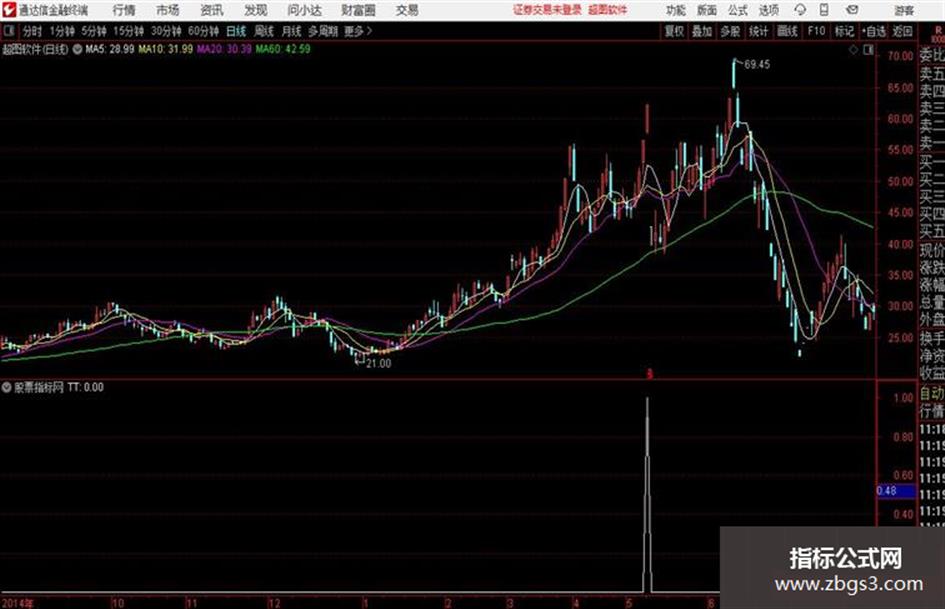Open the 发现 menu

[256, 10]
